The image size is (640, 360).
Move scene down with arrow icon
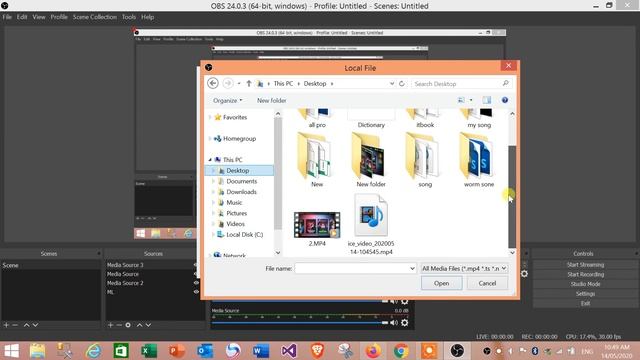pyautogui.click(x=36, y=325)
